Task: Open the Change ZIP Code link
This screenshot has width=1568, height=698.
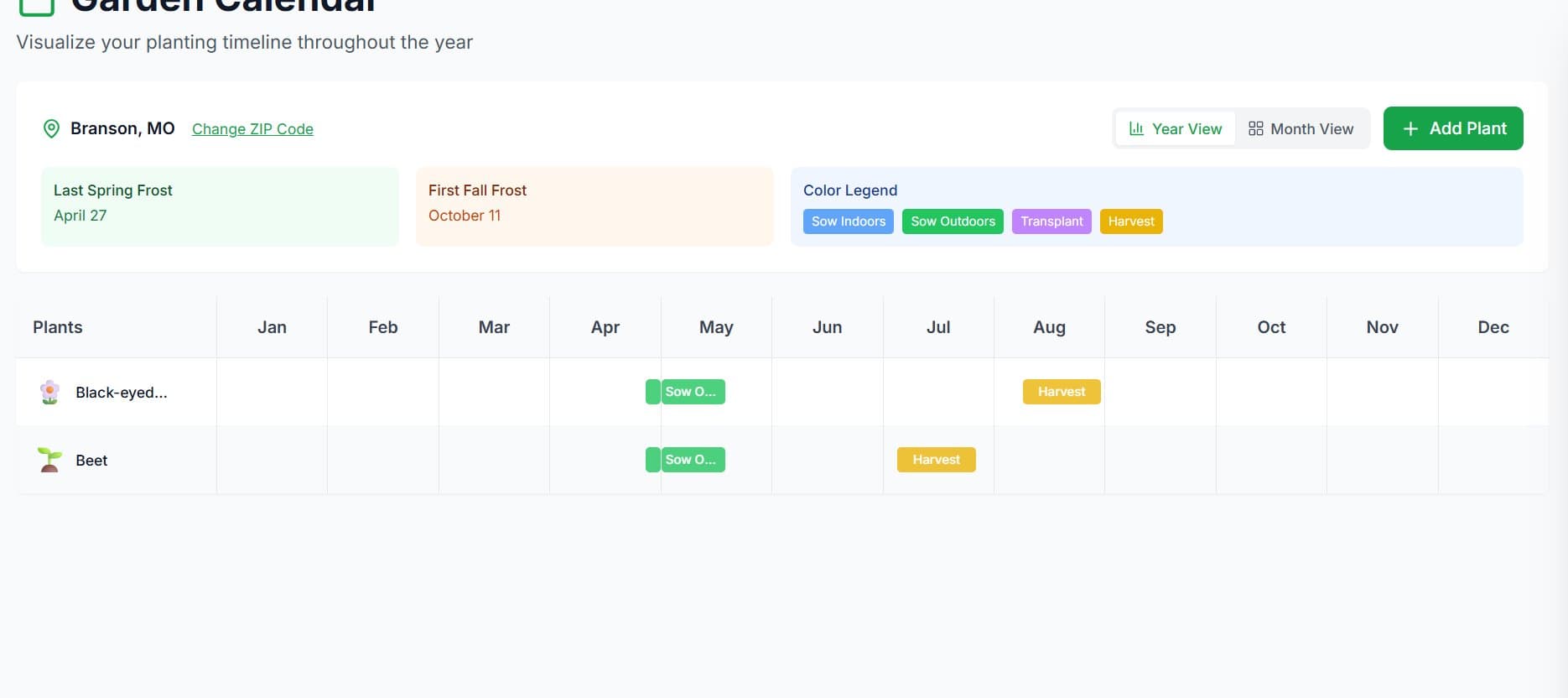Action: 252,129
